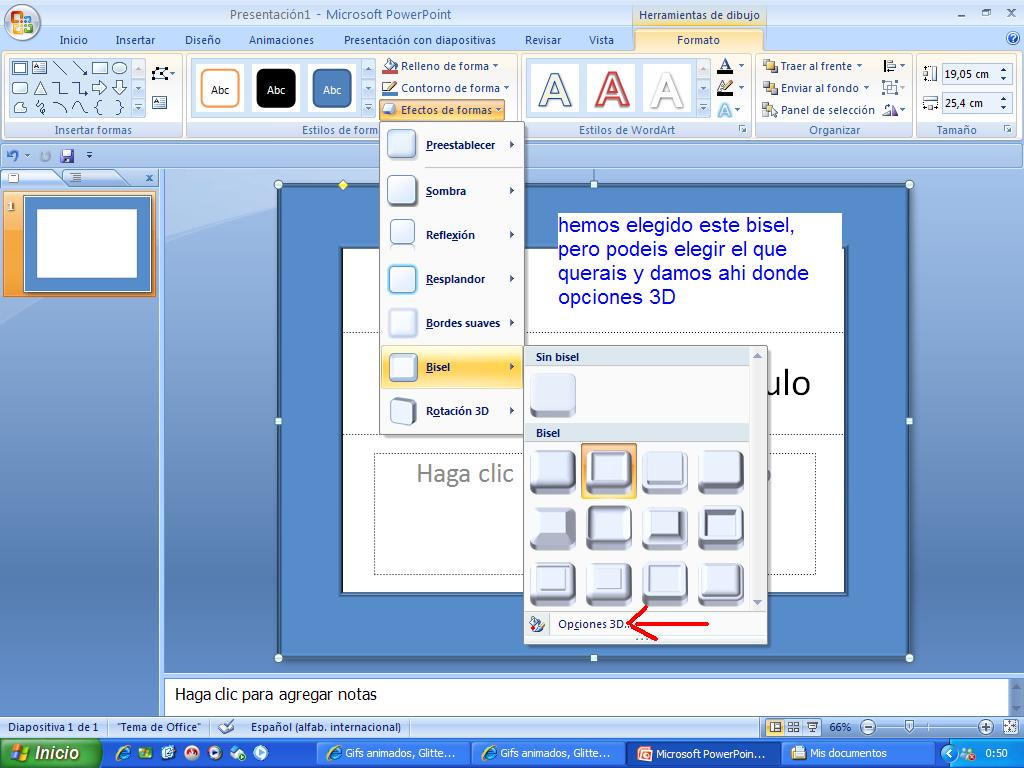Image resolution: width=1024 pixels, height=768 pixels.
Task: Apply the blue Abc shape style
Action: click(332, 89)
